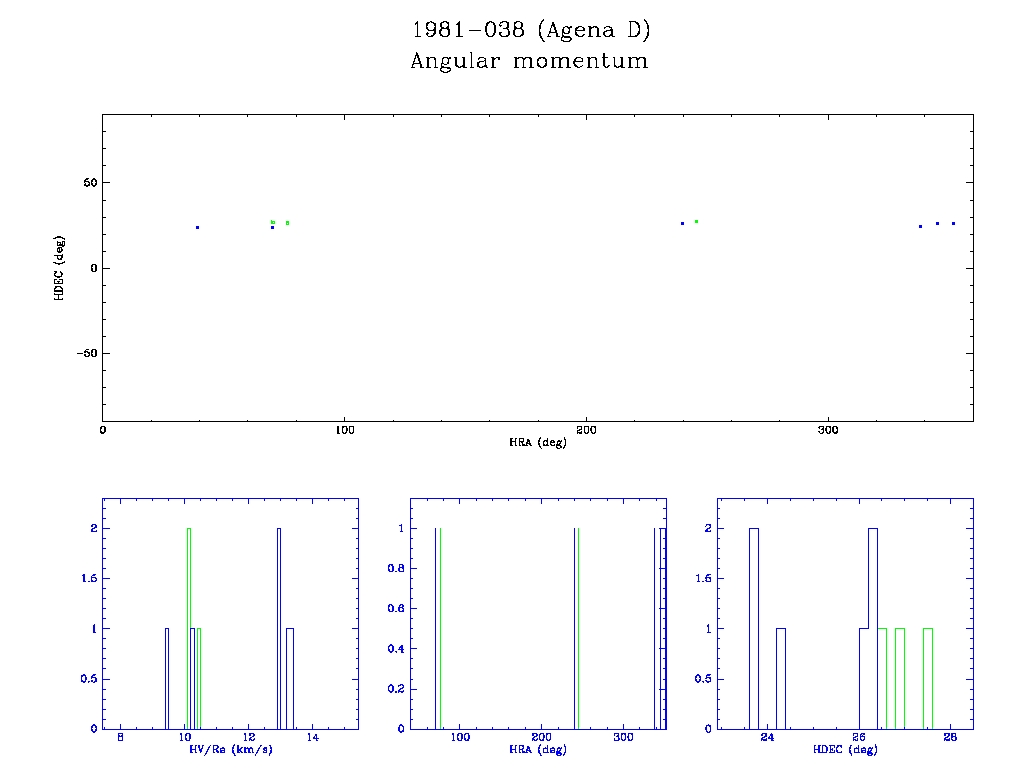Viewport: 1024px width, 768px height.
Task: Click the blue bar of height 2 in the HV/Re histogram
Action: (279, 628)
